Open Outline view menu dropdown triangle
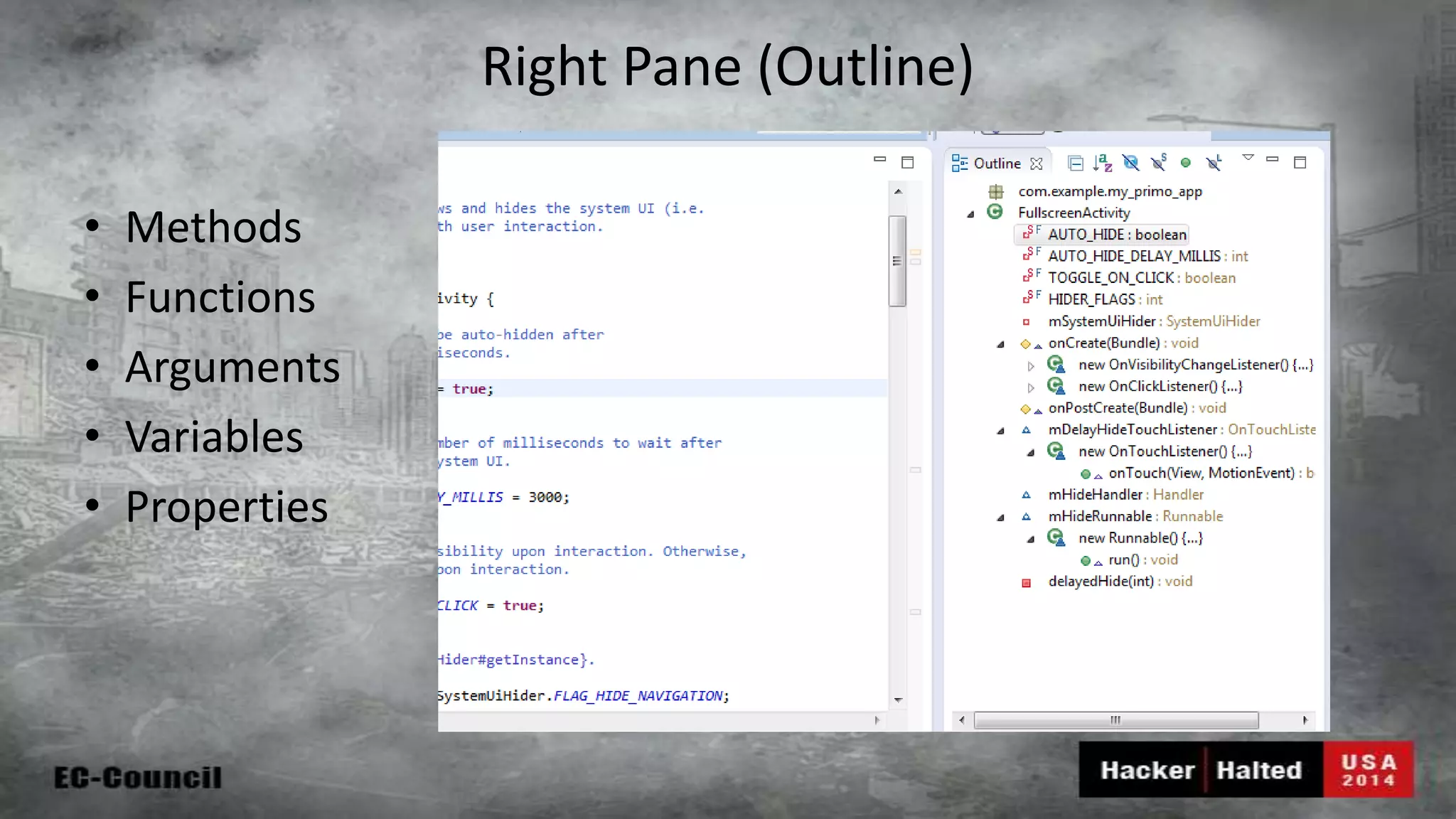The height and width of the screenshot is (819, 1456). (x=1248, y=158)
